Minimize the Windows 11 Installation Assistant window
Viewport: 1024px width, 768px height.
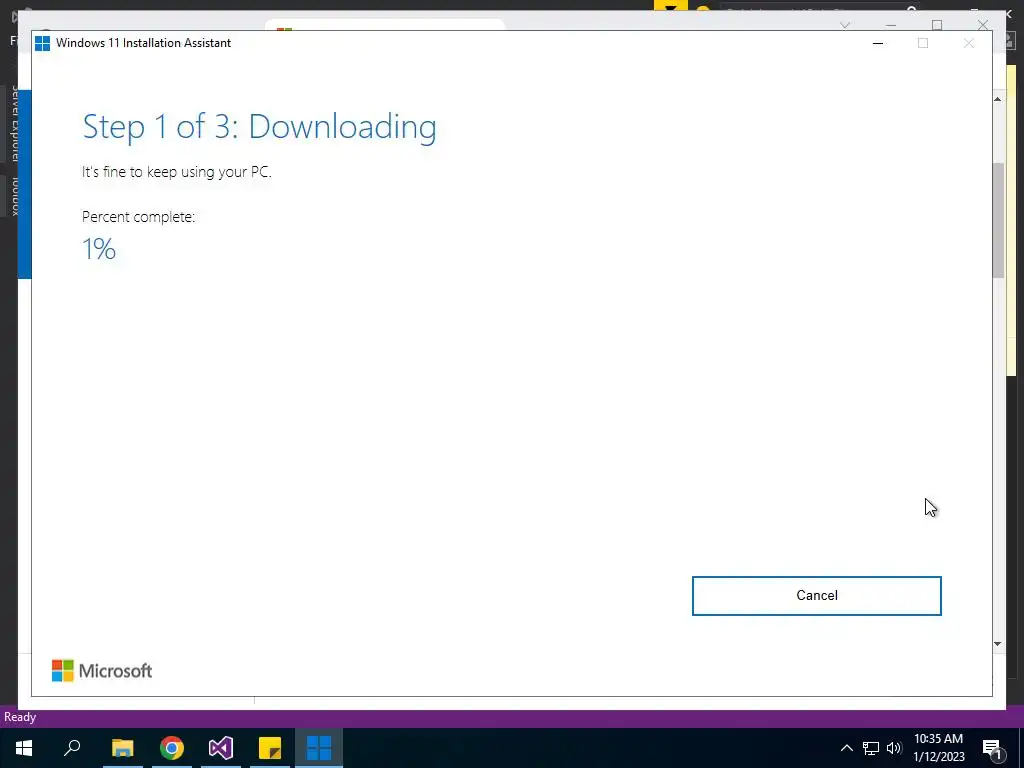(878, 43)
